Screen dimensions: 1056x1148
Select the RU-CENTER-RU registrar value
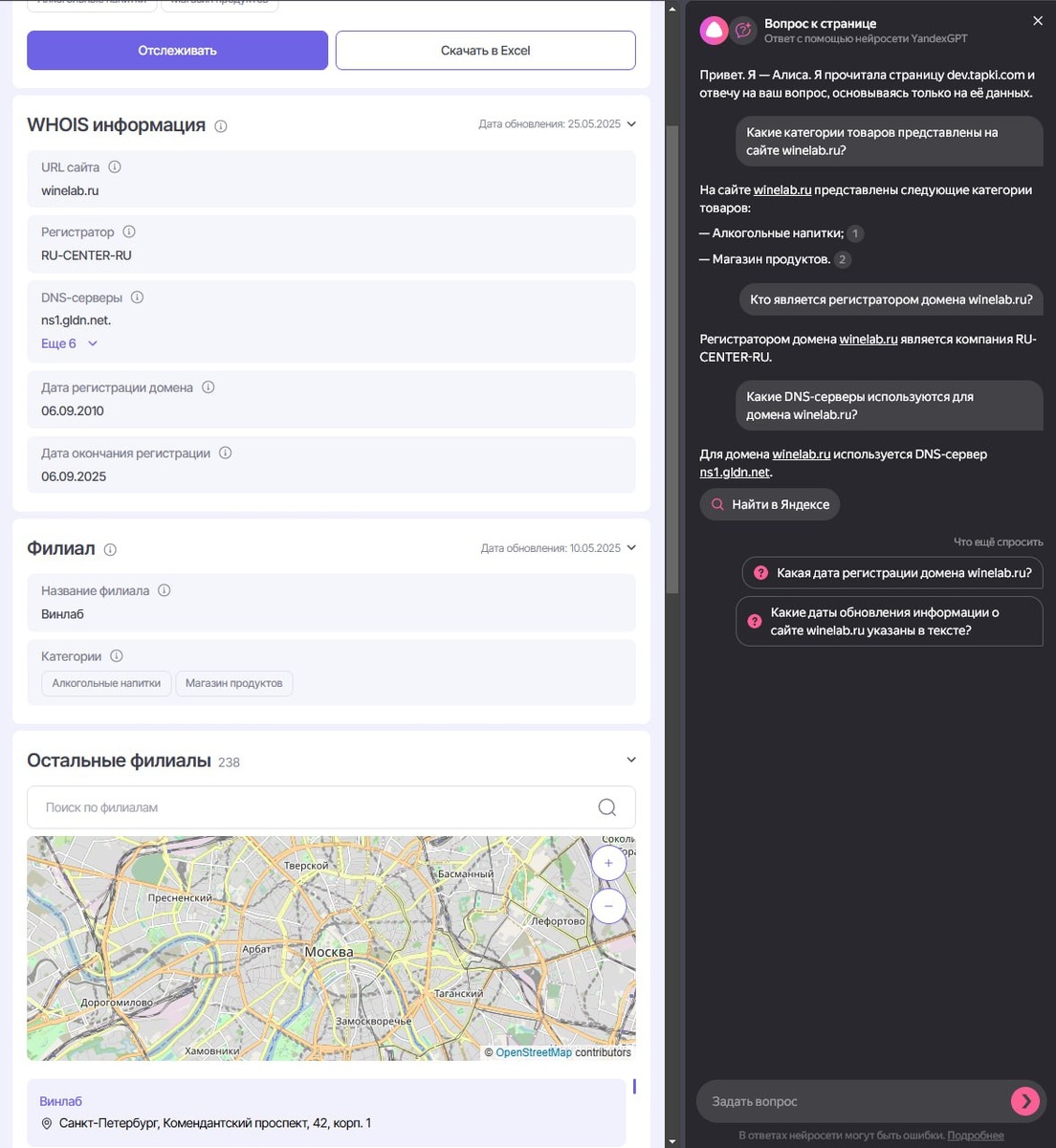click(x=86, y=255)
